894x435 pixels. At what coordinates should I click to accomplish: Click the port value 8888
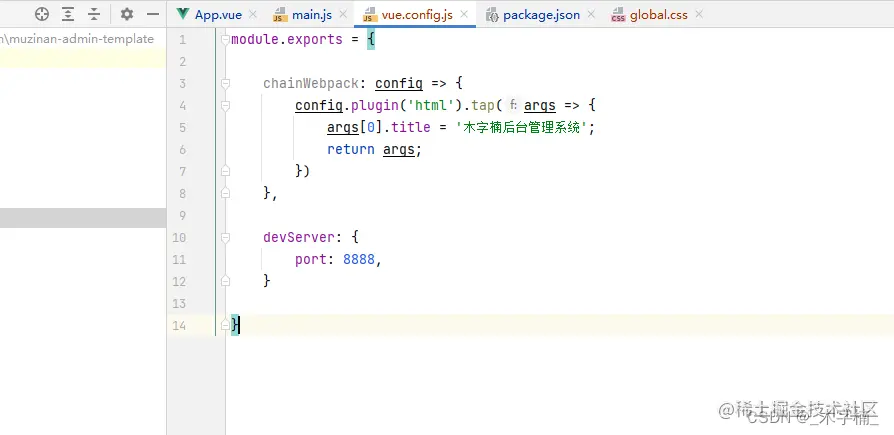click(x=359, y=259)
